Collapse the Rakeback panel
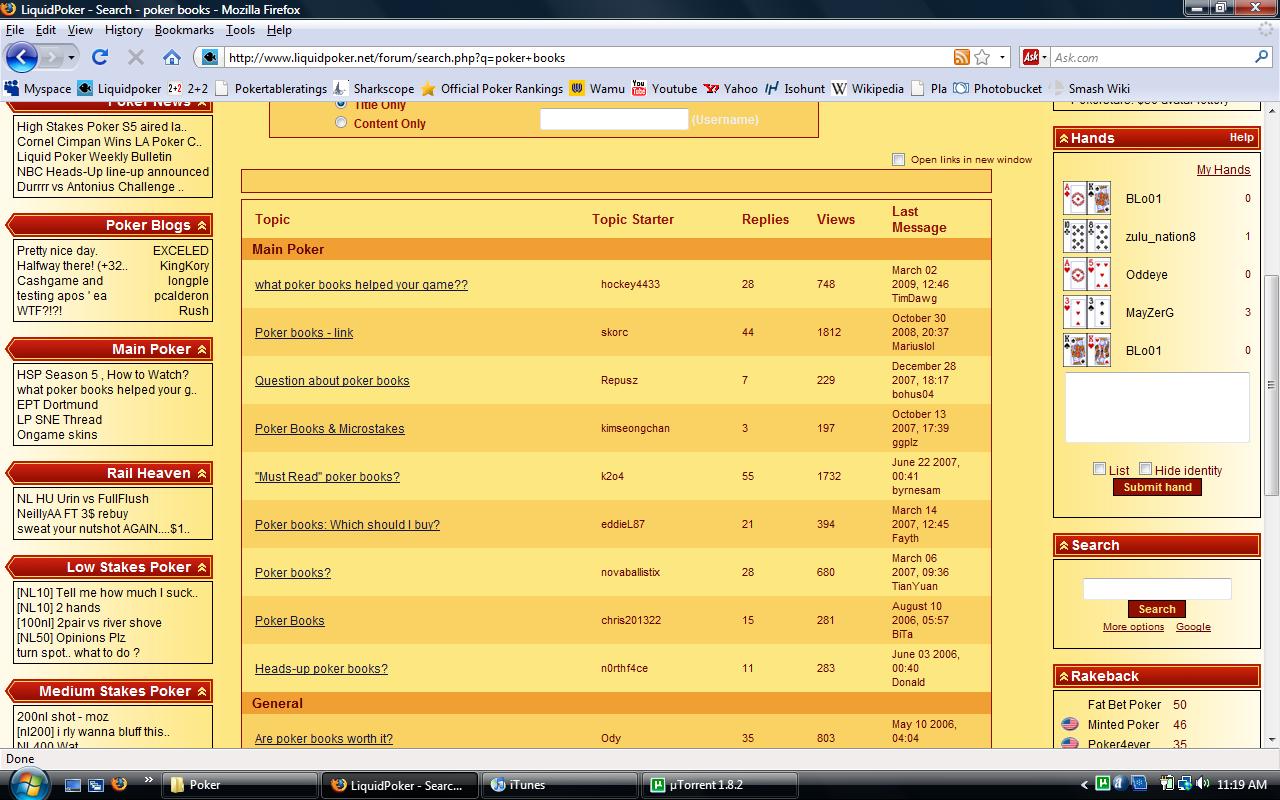Viewport: 1280px width, 800px height. (x=1064, y=676)
